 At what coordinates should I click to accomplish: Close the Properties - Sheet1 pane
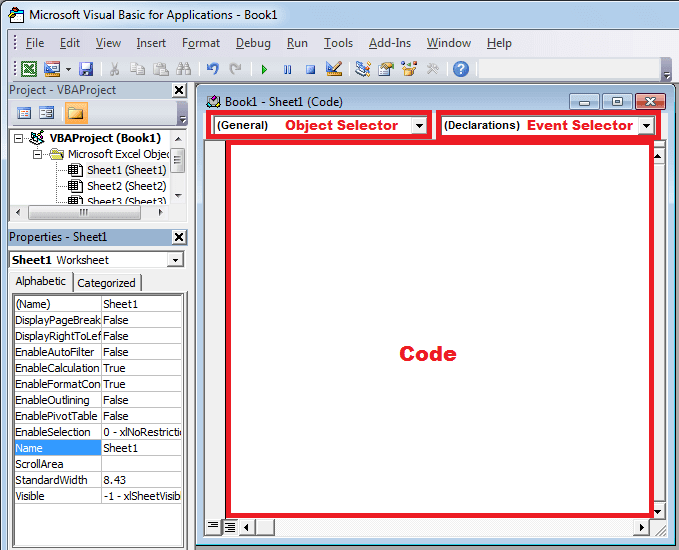[179, 237]
